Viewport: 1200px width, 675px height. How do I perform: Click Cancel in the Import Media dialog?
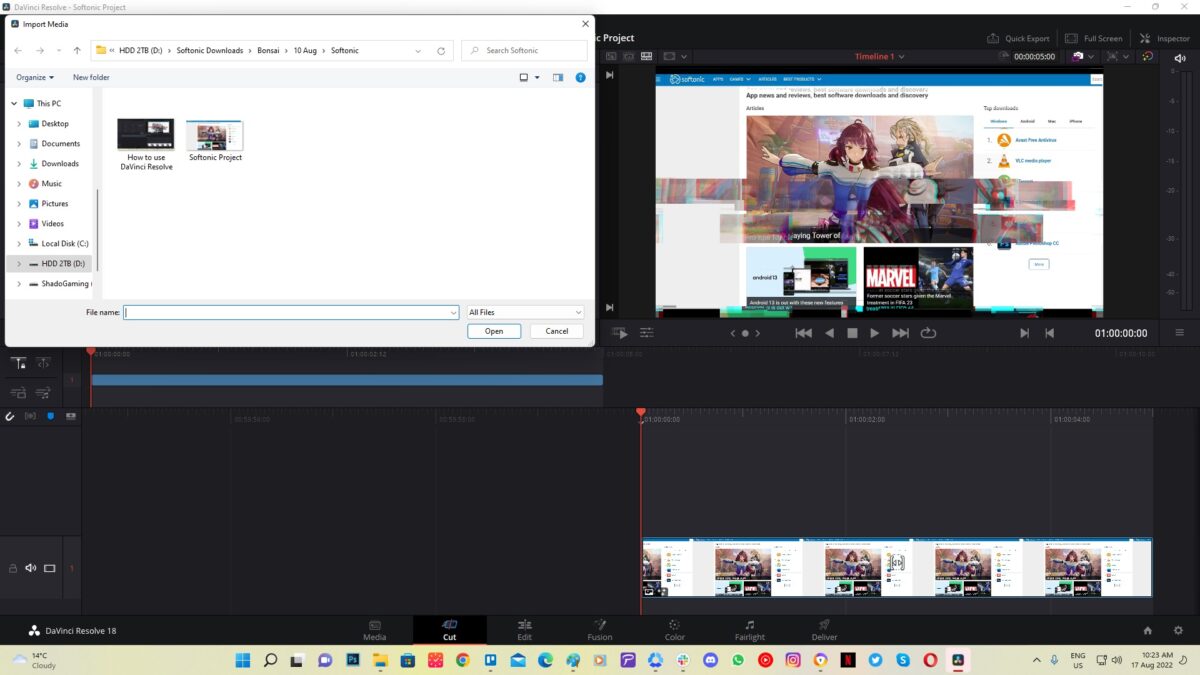pyautogui.click(x=557, y=331)
